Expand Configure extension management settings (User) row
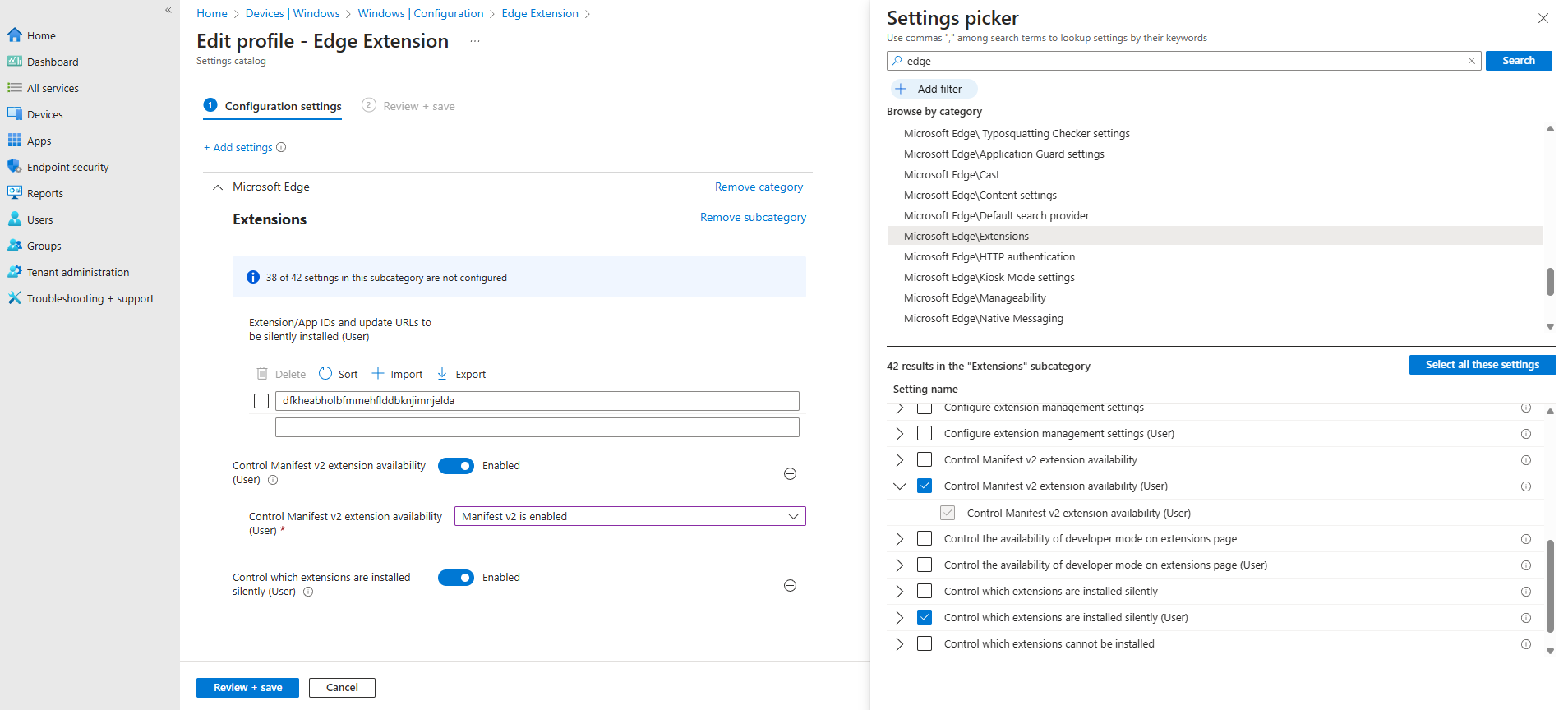The width and height of the screenshot is (1568, 710). click(900, 433)
